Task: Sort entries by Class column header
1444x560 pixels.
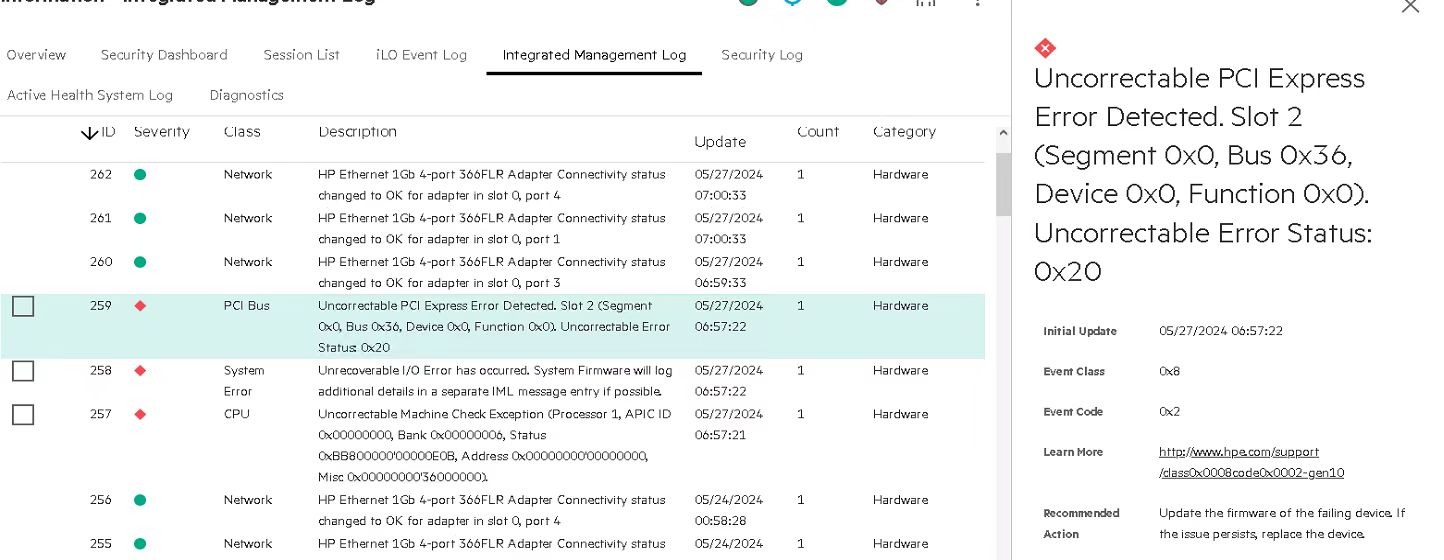Action: pyautogui.click(x=242, y=132)
